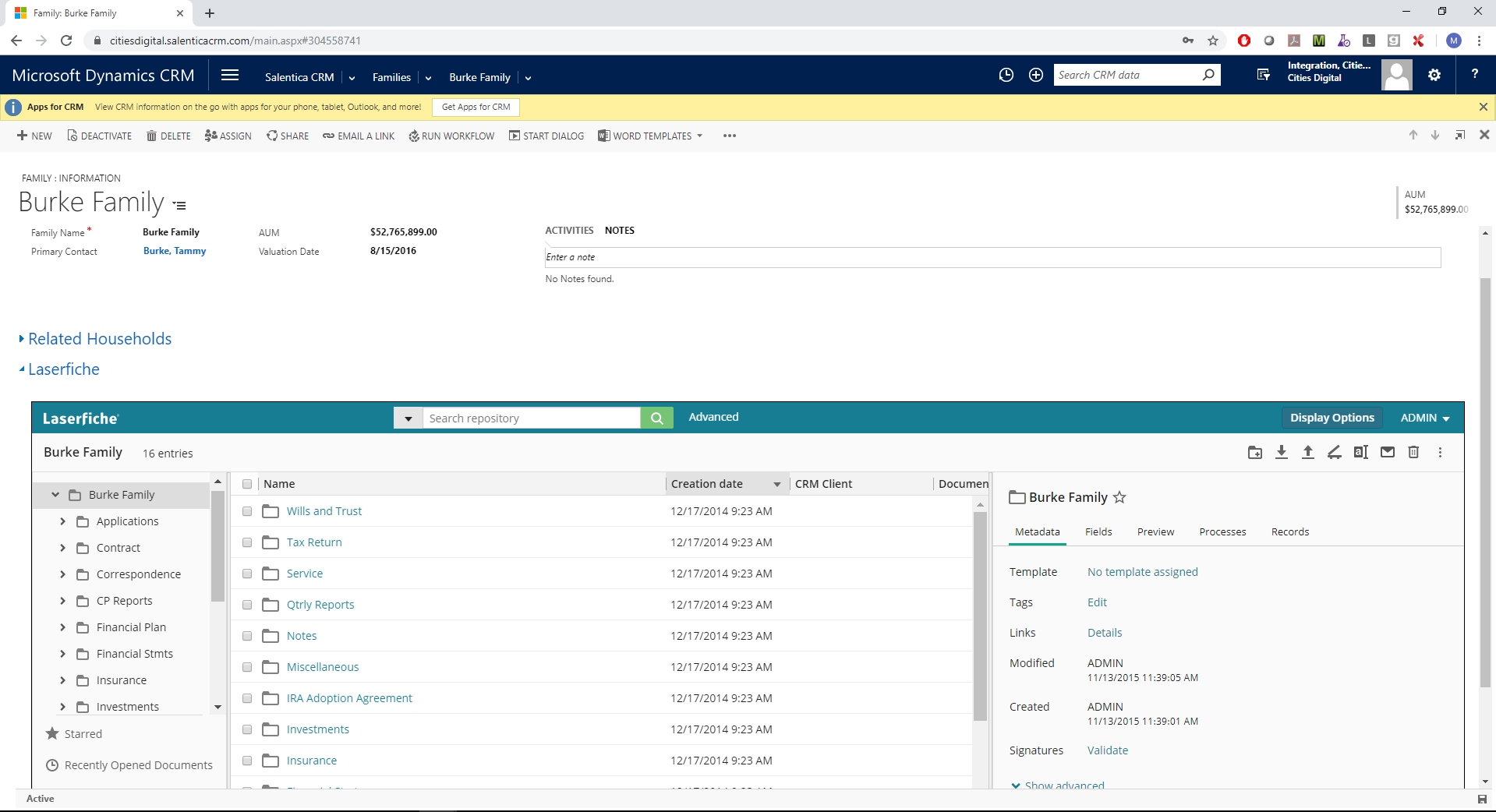This screenshot has width=1496, height=812.
Task: Go to previous record up arrow
Action: point(1413,135)
